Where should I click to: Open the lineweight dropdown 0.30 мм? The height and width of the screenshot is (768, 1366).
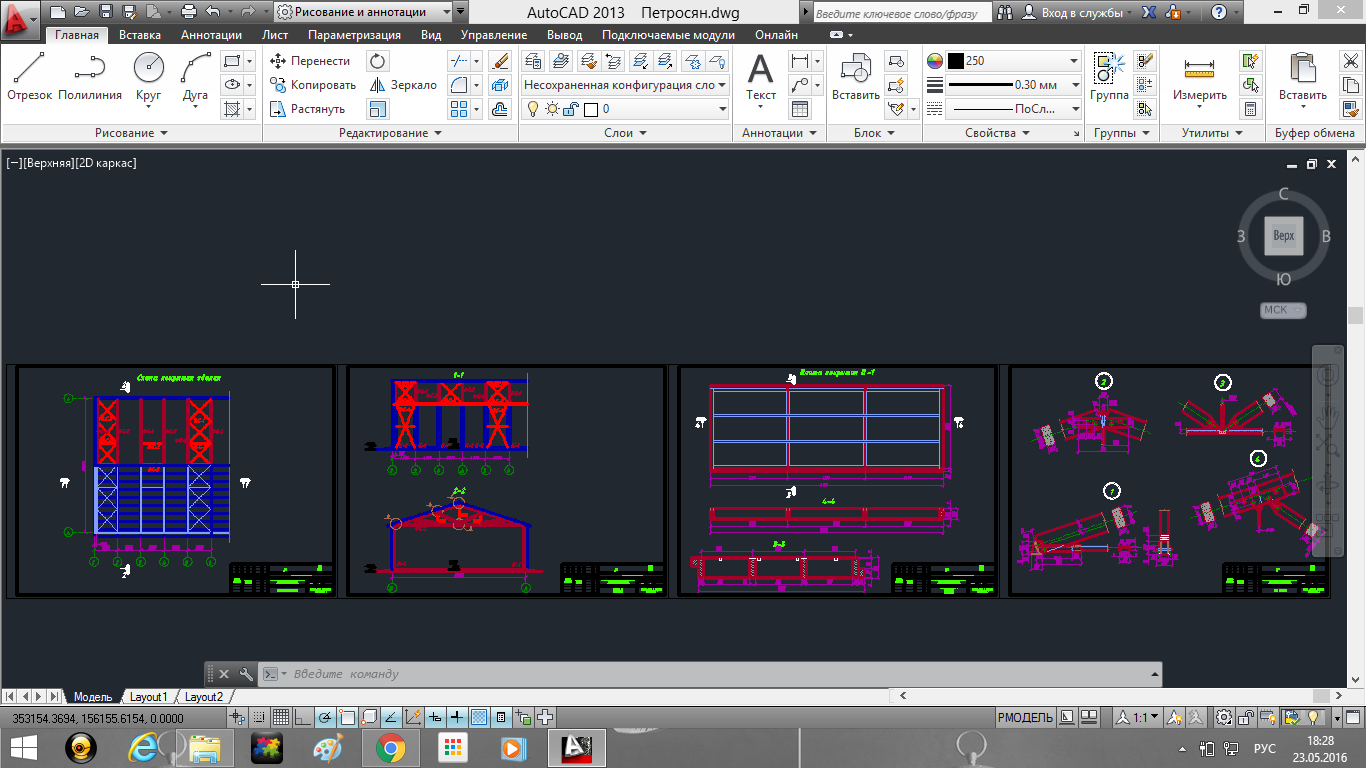click(x=1014, y=85)
